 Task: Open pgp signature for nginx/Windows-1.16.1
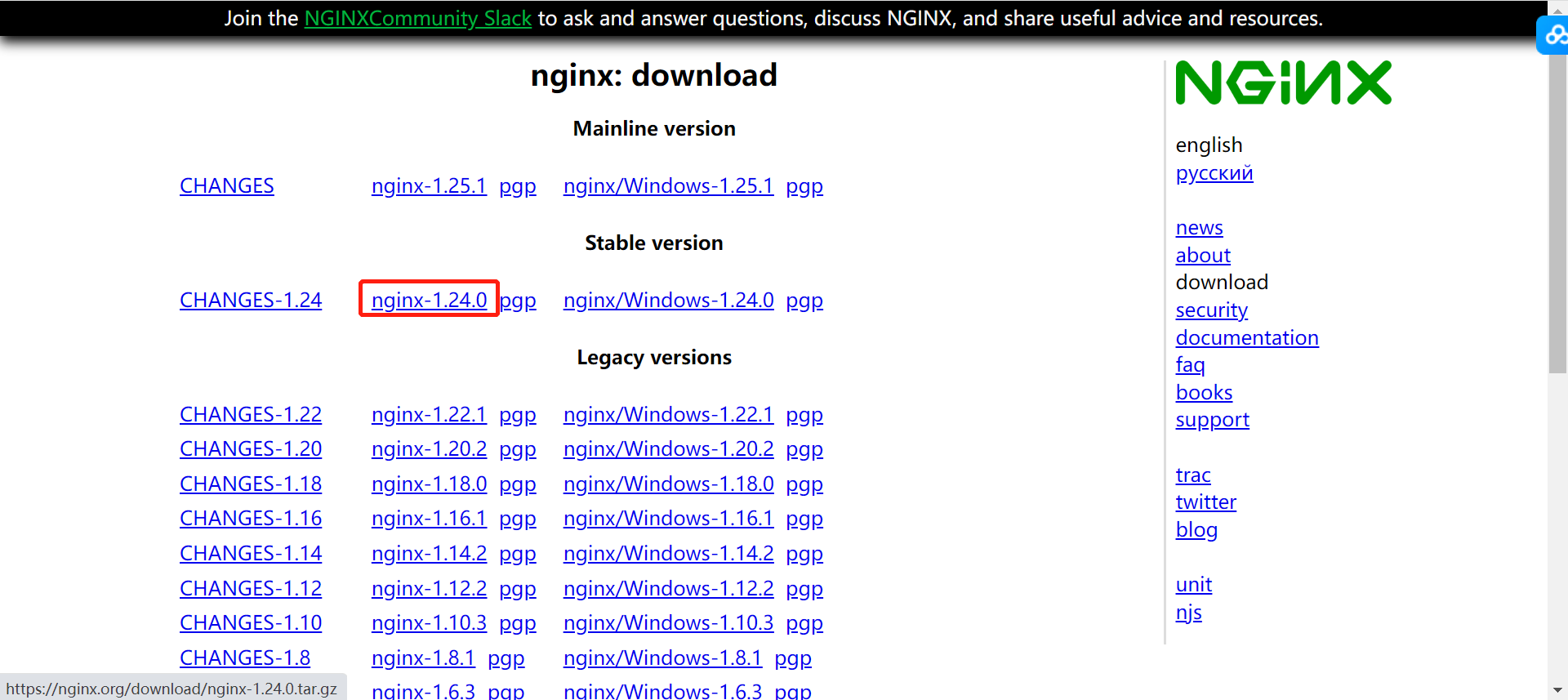804,519
